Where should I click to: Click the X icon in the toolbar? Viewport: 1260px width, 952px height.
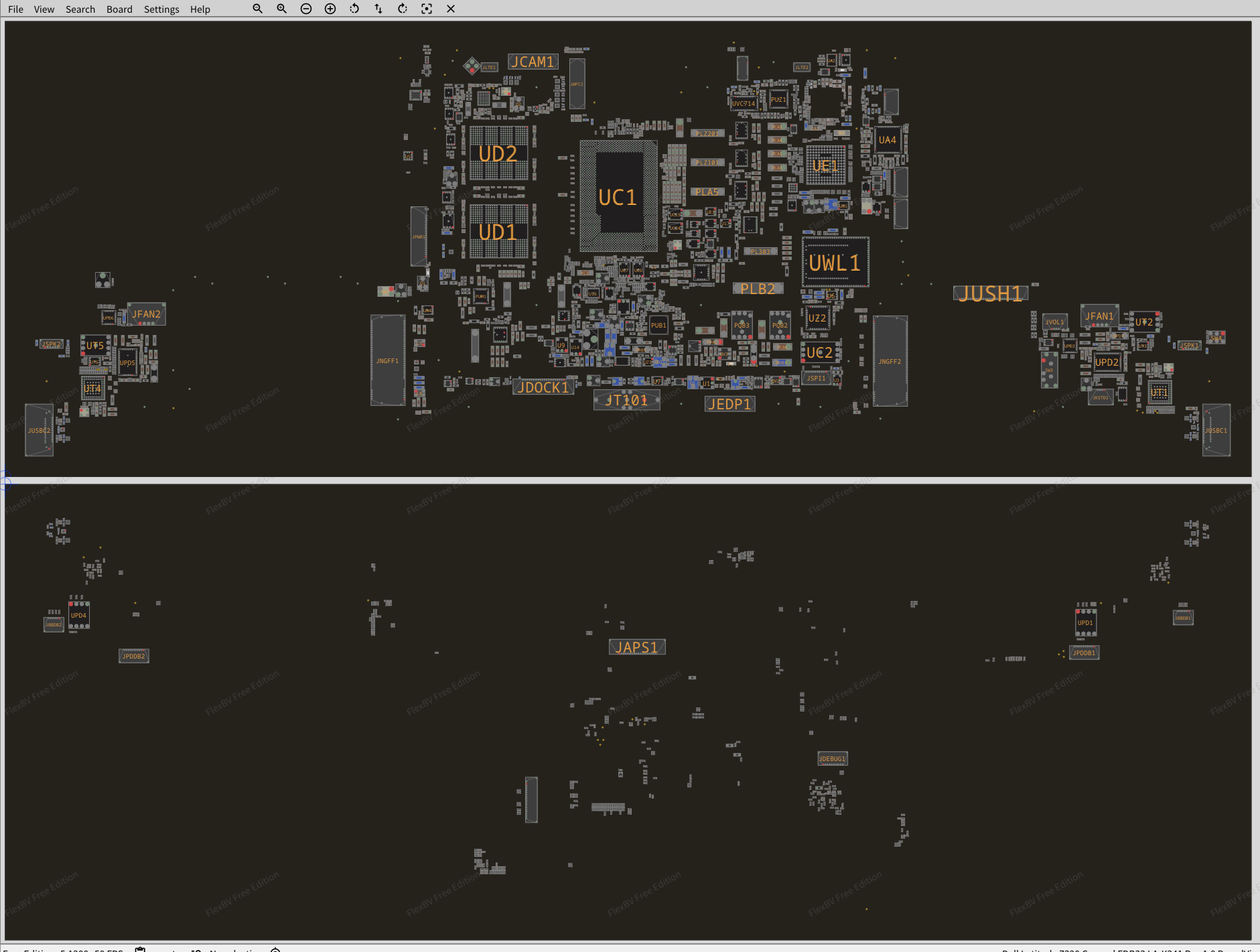pos(451,9)
